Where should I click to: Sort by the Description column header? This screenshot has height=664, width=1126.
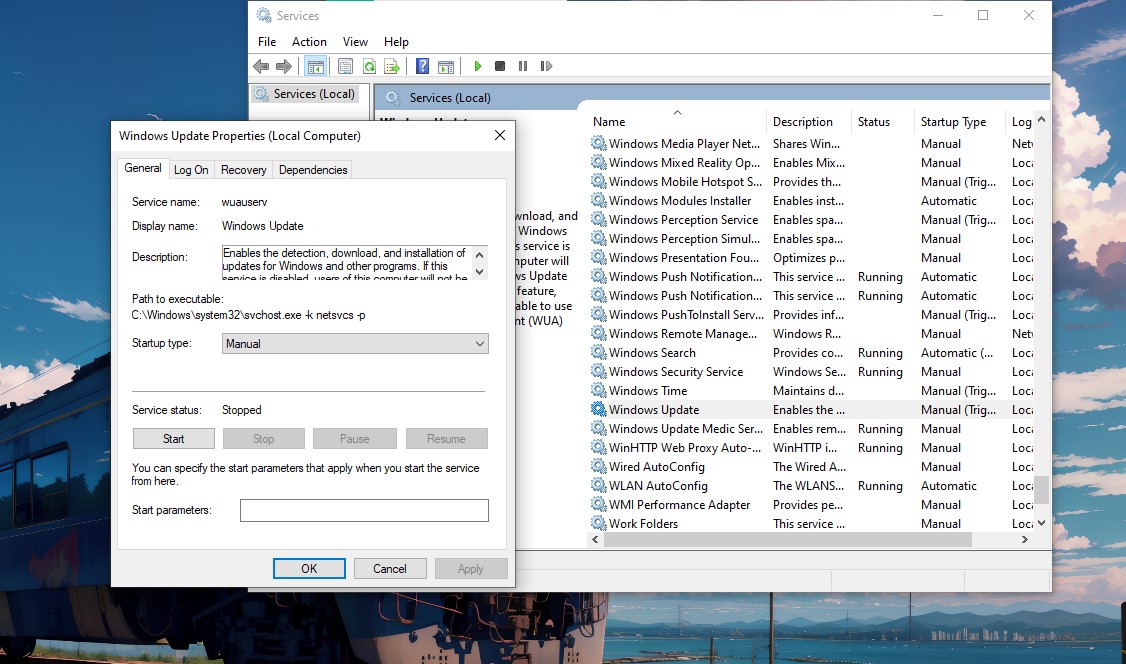[x=809, y=121]
